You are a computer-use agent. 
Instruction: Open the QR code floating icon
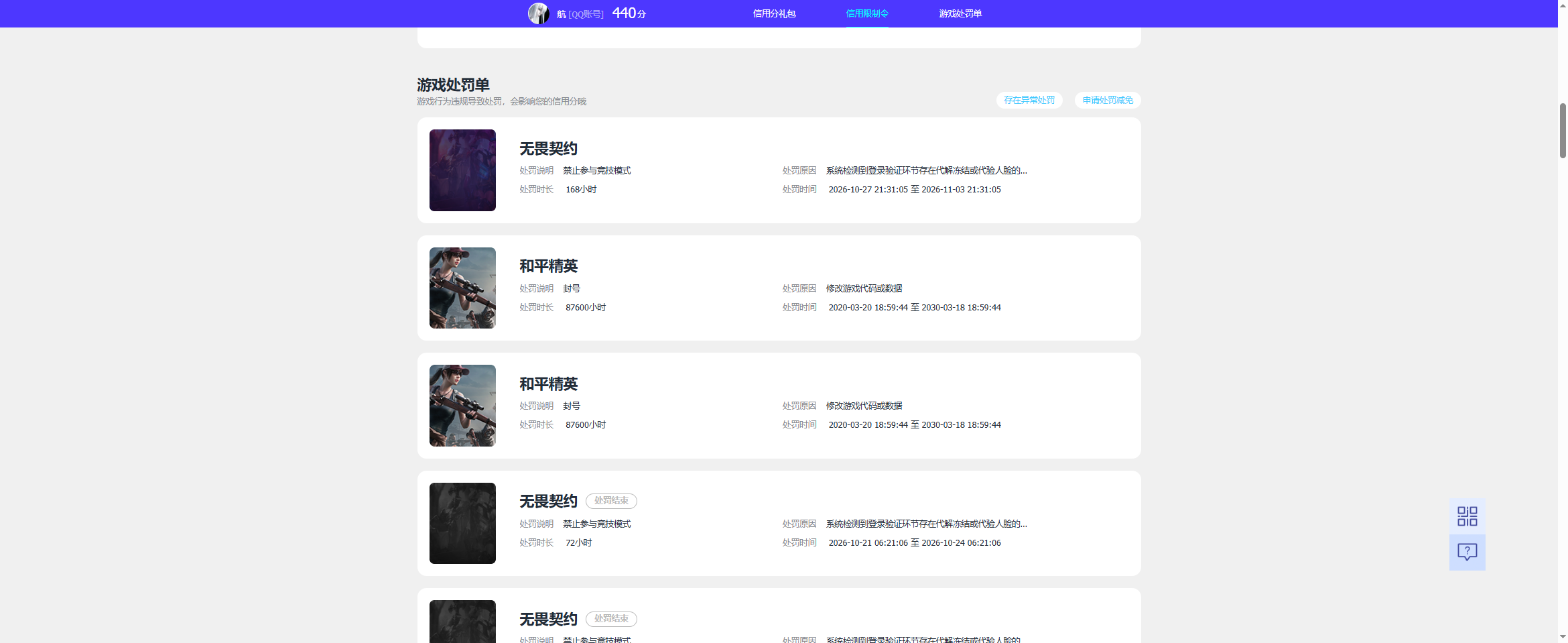1467,516
